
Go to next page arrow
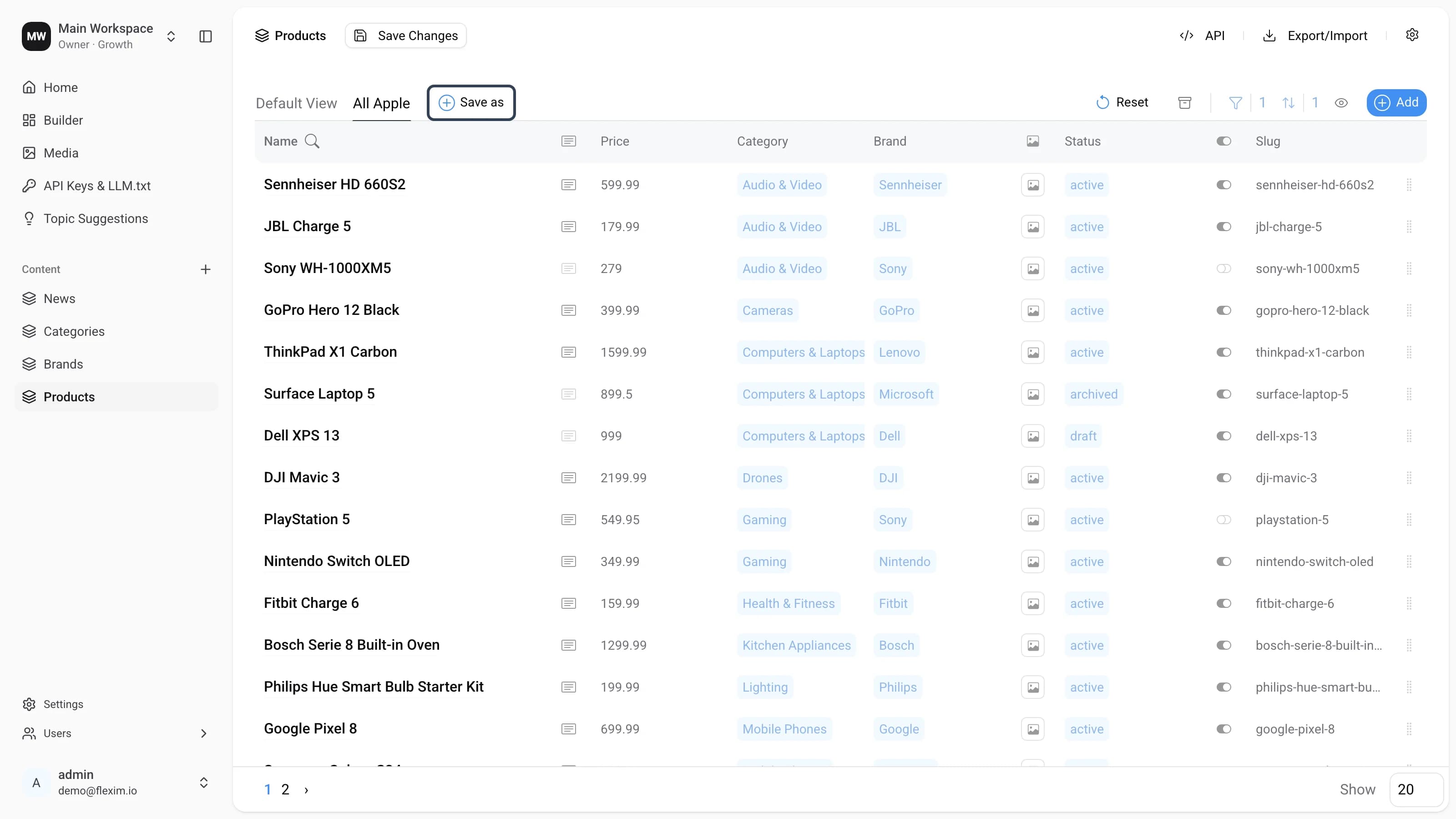tap(306, 789)
